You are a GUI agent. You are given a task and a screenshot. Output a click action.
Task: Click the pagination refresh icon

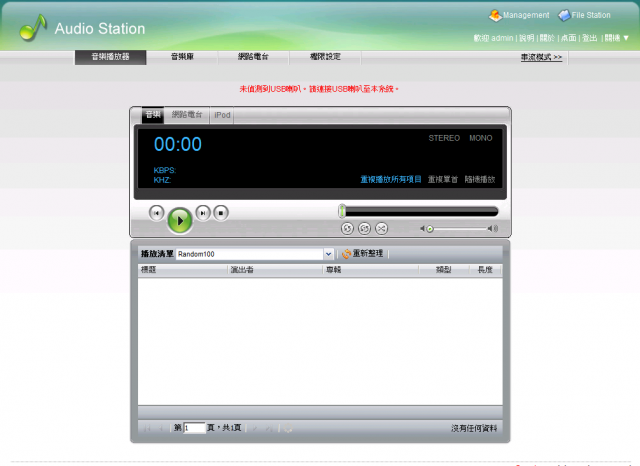click(288, 428)
